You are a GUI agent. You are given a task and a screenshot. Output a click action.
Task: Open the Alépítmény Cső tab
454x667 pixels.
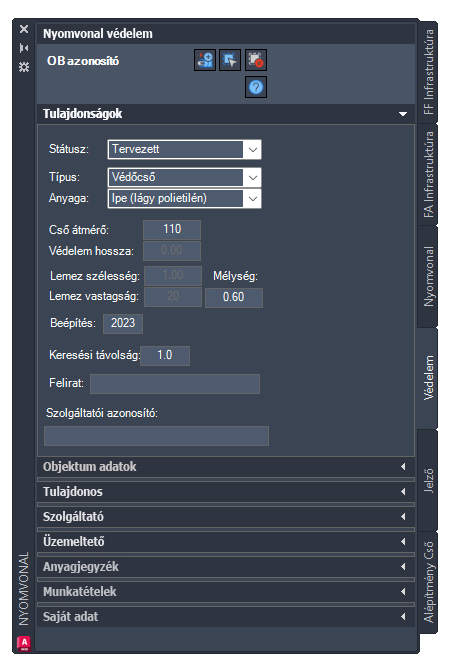coord(428,582)
